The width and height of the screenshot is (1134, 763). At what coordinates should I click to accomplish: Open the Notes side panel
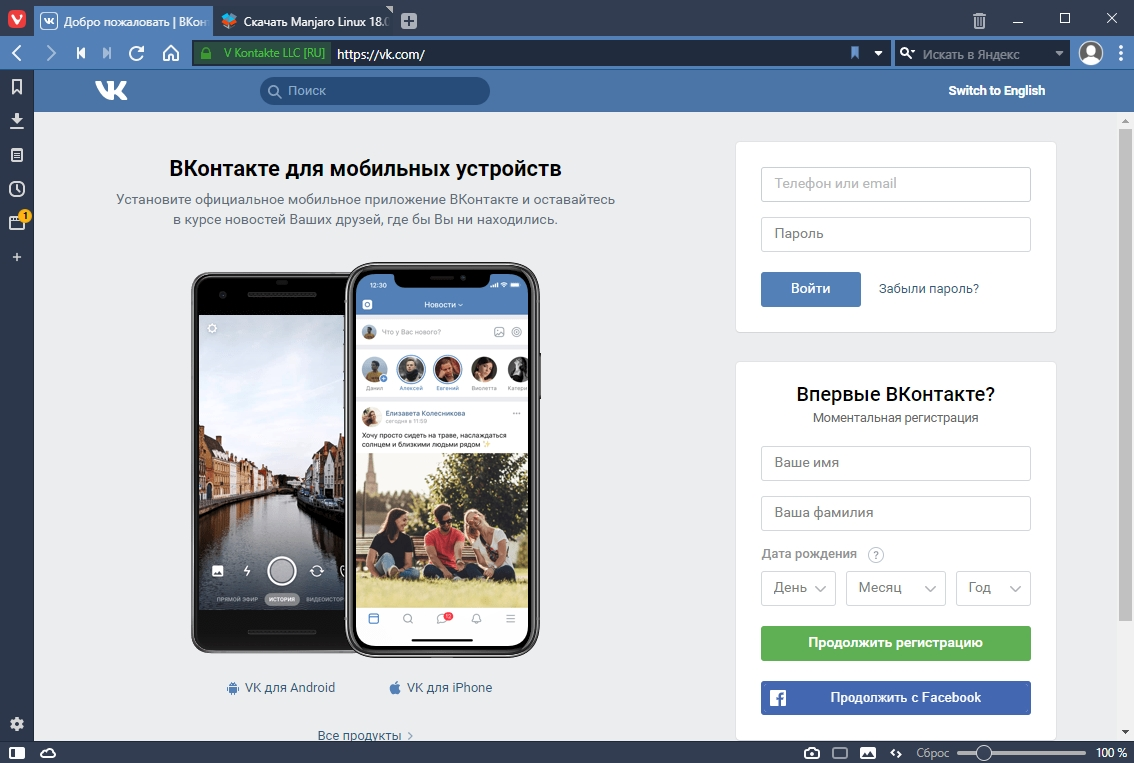[x=17, y=155]
